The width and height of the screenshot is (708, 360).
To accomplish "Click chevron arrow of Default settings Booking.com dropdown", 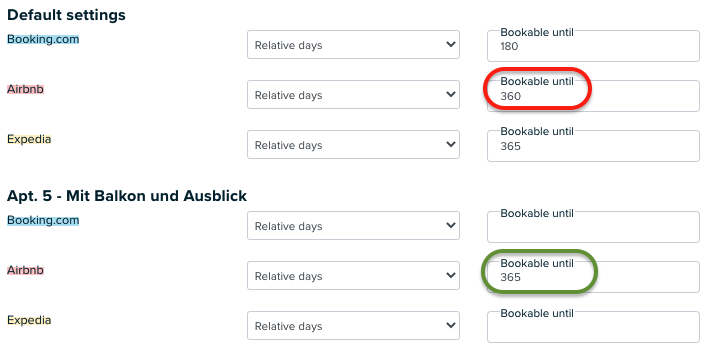I will (450, 44).
